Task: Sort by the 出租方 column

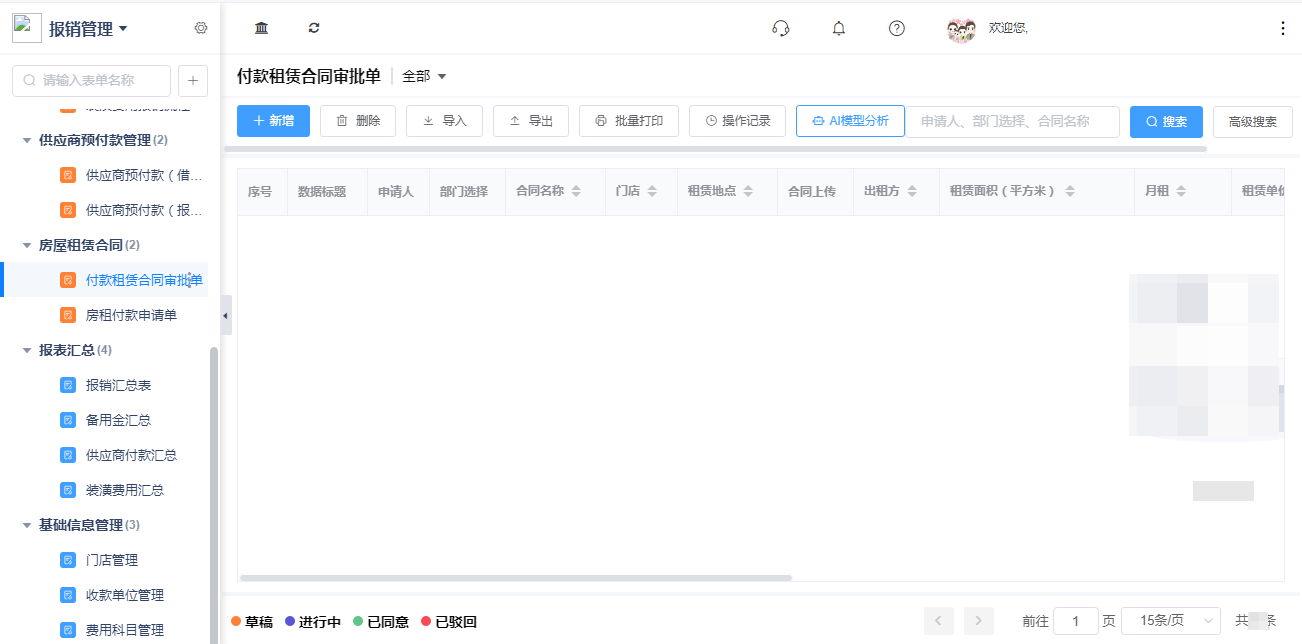Action: point(913,191)
